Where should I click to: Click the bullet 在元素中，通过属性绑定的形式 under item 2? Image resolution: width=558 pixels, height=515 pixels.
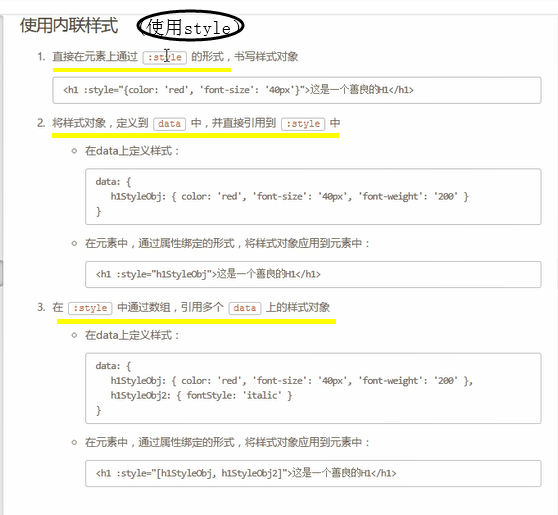click(227, 243)
